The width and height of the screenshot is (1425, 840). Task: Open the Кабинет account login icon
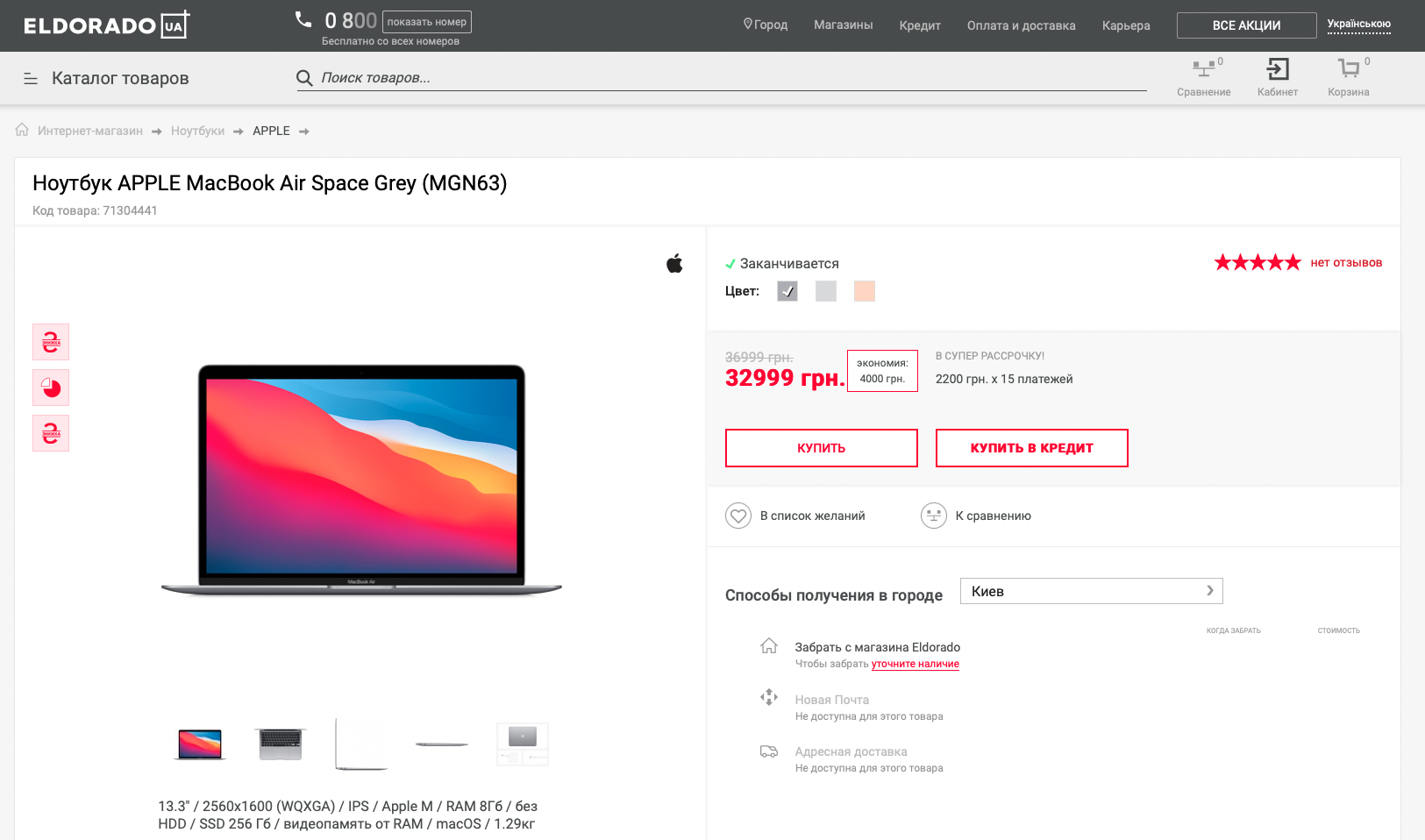point(1278,69)
